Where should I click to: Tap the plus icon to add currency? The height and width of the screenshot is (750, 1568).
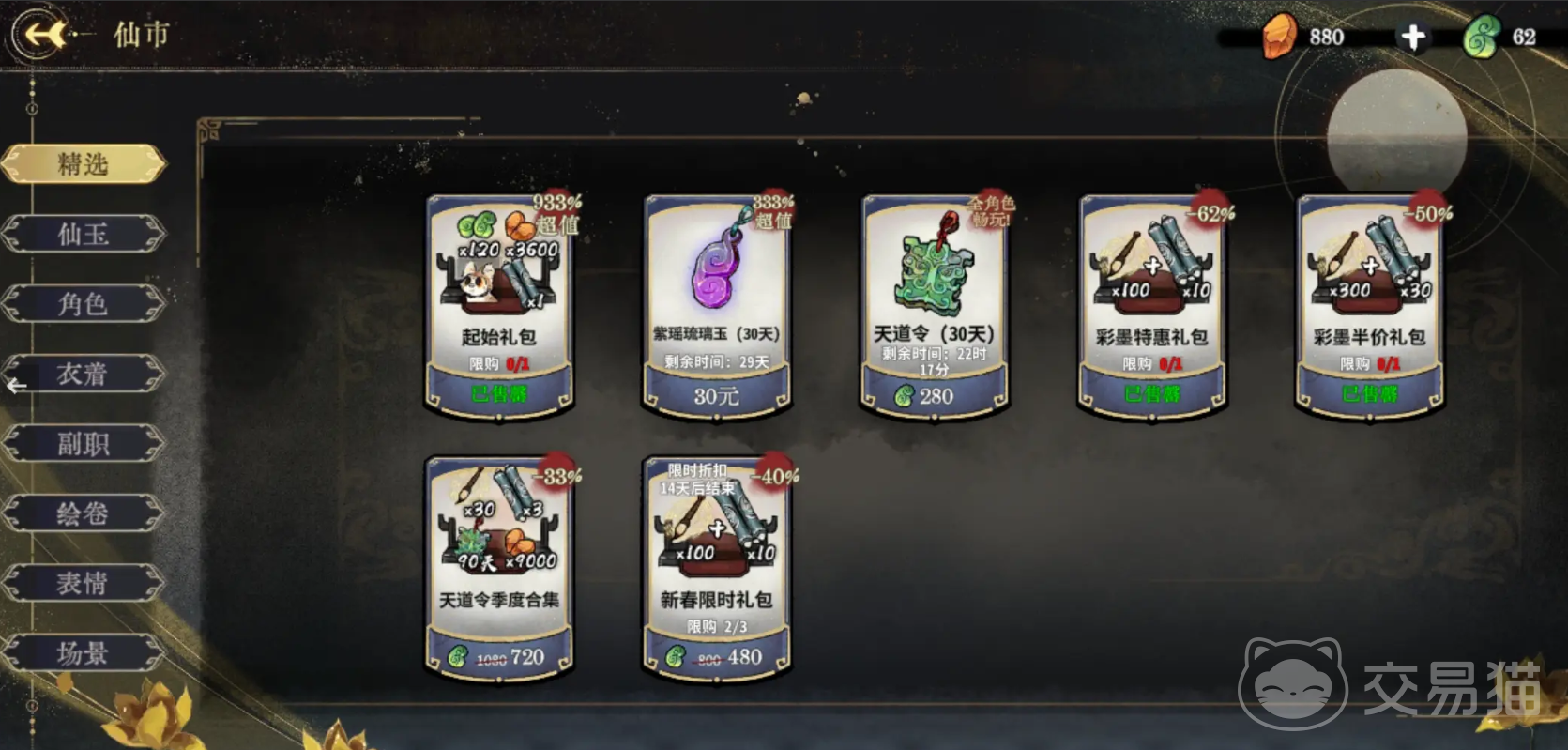tap(1412, 38)
